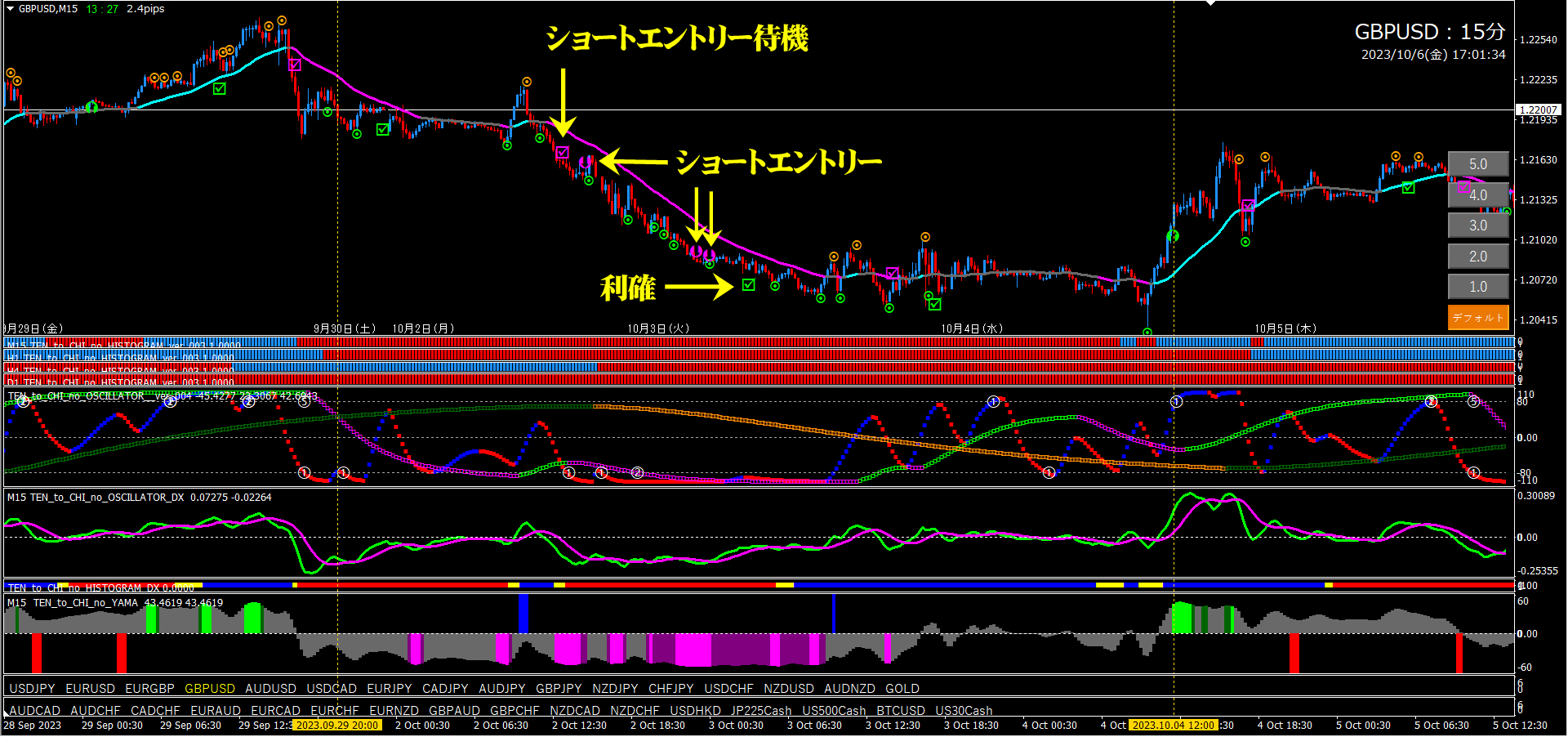This screenshot has height=737, width=1568.
Task: Select the AUDCHF symbol
Action: click(96, 711)
